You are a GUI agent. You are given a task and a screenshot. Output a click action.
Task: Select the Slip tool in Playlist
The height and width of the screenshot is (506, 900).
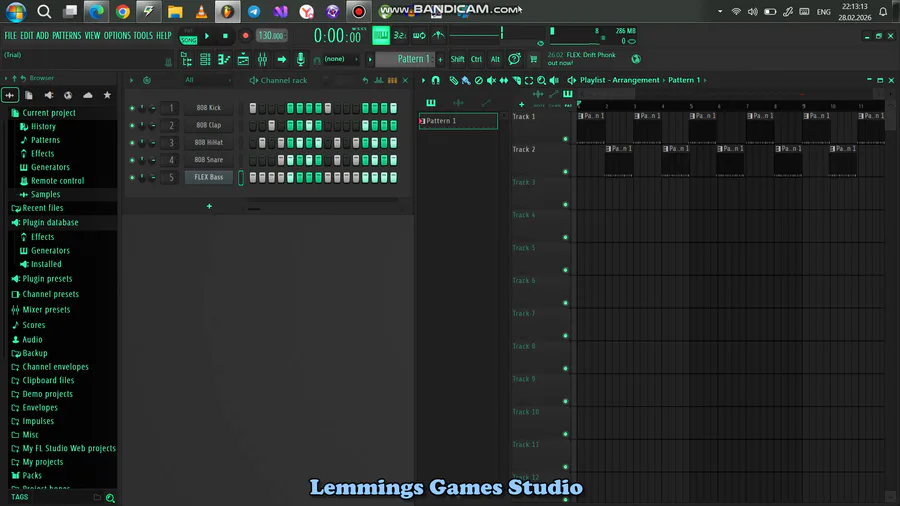pyautogui.click(x=504, y=80)
